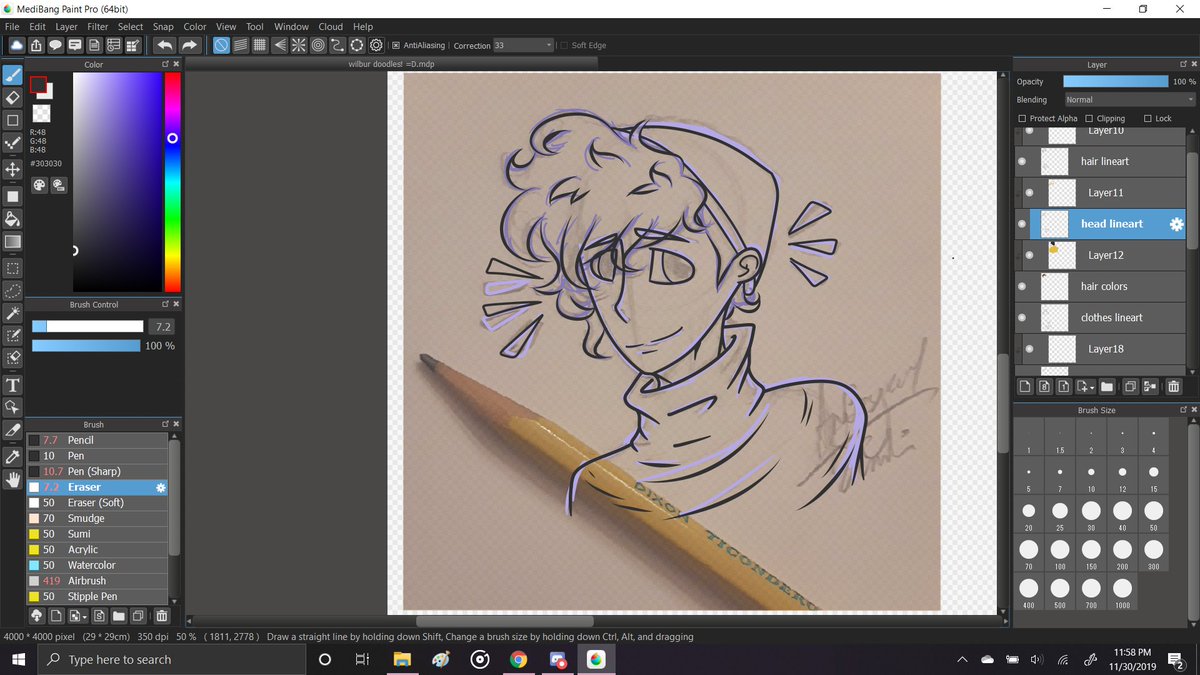Viewport: 1200px width, 675px height.
Task: Enable the radial snap guide
Action: 298,45
